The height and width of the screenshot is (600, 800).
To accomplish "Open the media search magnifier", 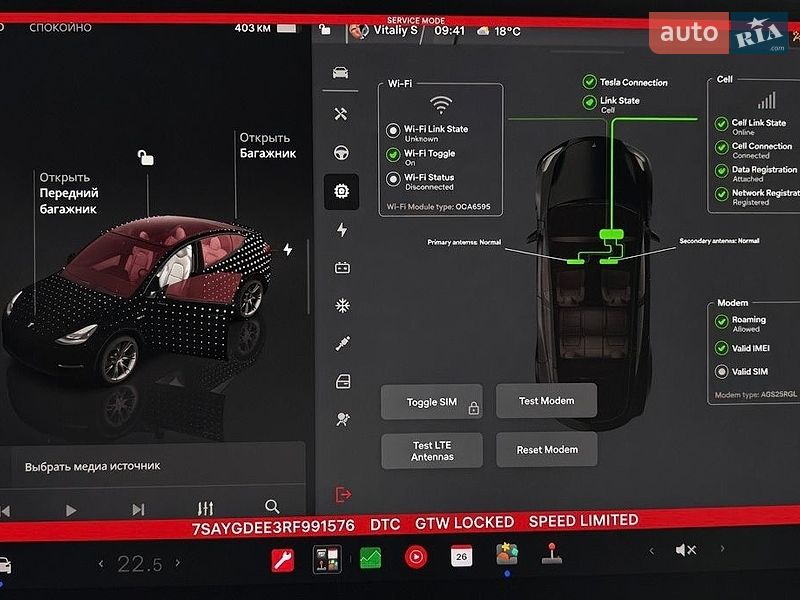I will [x=272, y=506].
